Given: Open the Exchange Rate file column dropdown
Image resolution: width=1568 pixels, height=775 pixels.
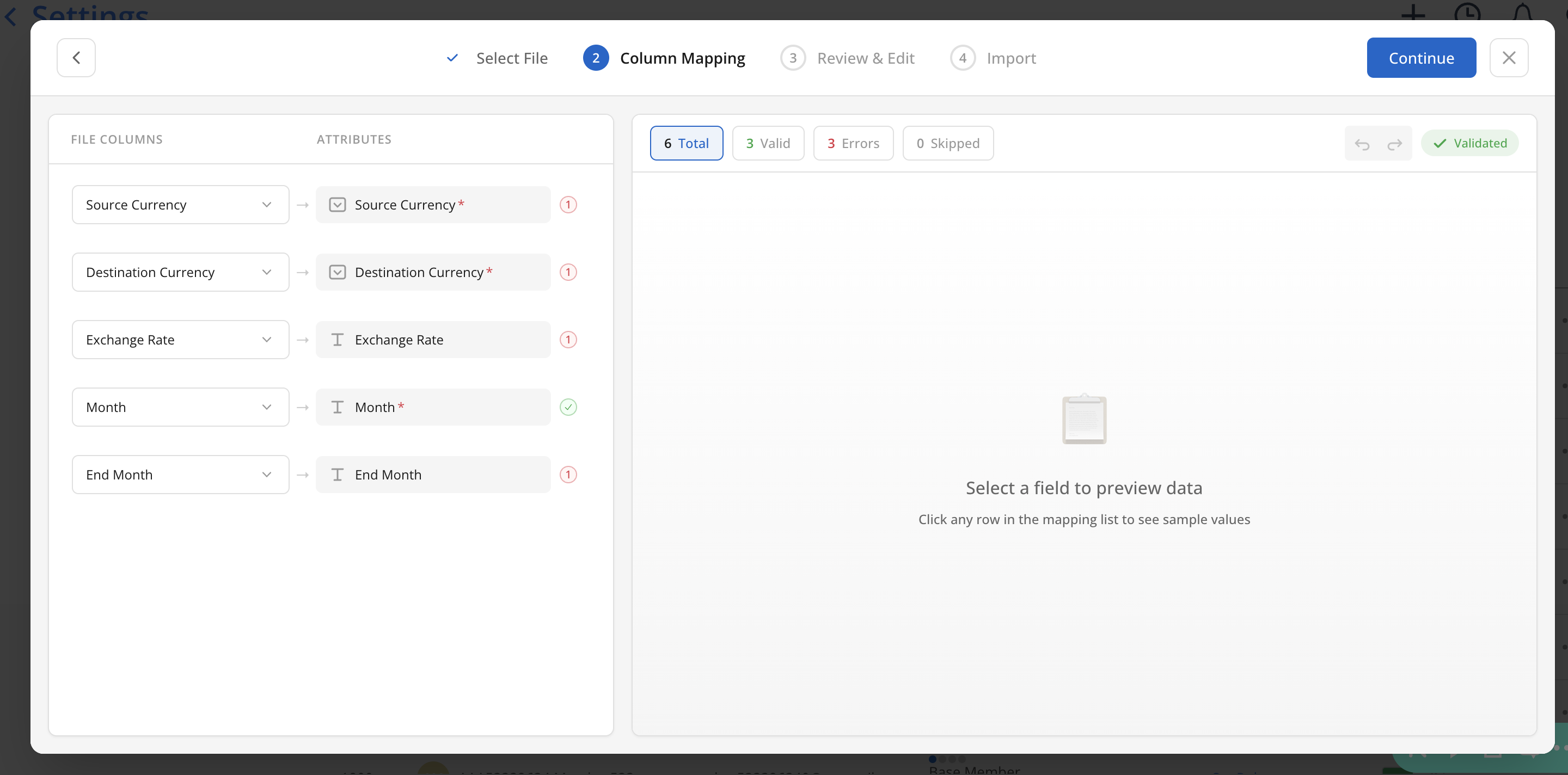Looking at the screenshot, I should (180, 340).
